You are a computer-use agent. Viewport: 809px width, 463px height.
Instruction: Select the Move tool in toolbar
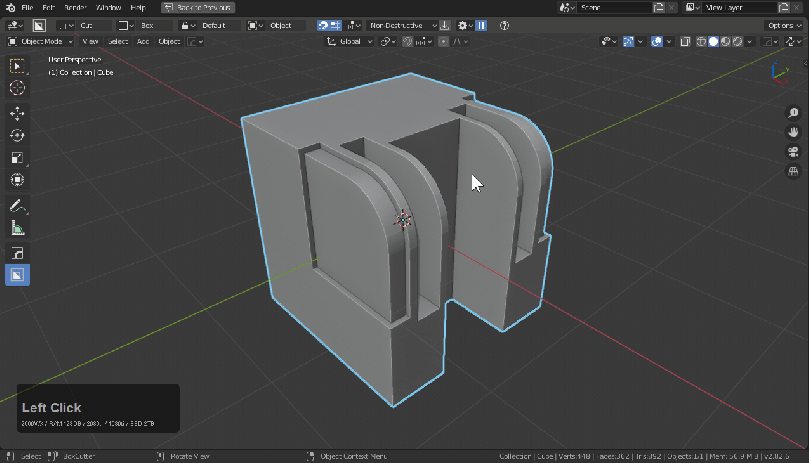[17, 114]
